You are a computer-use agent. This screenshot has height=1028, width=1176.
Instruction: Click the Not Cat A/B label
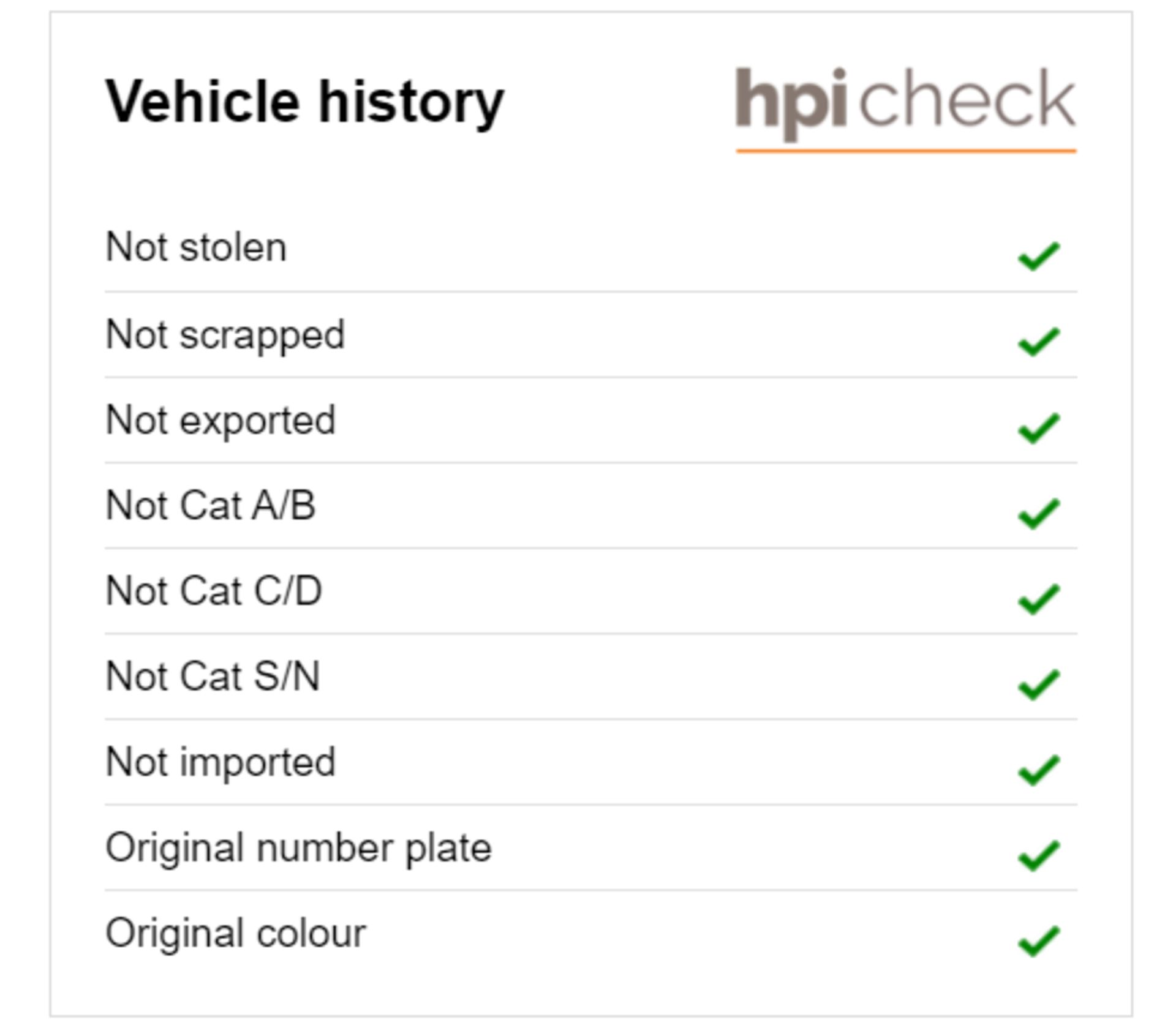click(211, 506)
